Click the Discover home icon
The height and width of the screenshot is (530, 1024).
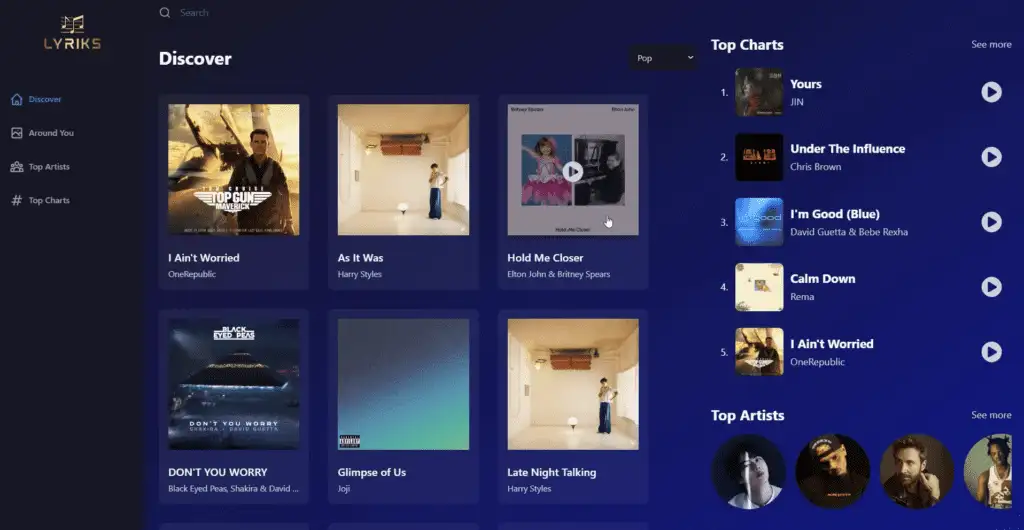(17, 99)
